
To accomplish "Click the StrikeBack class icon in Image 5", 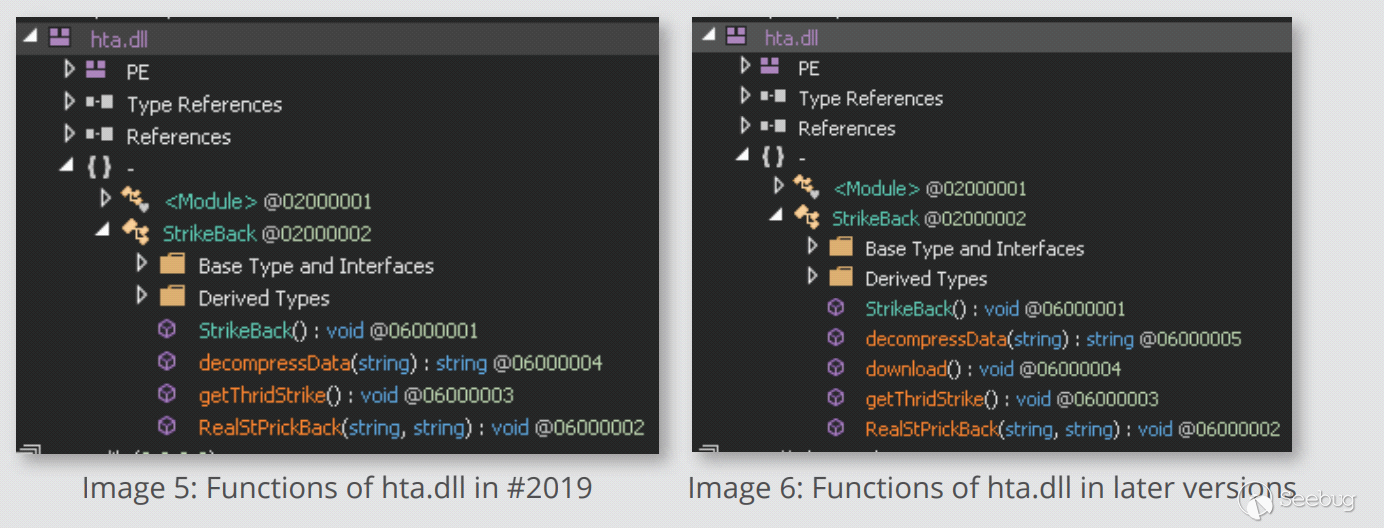I will (x=136, y=233).
